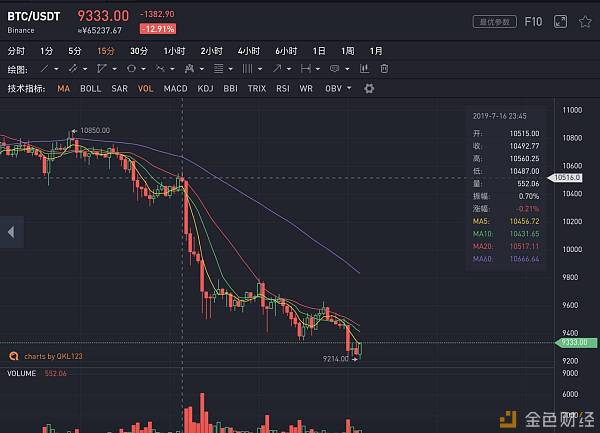Open dropdown arrow beside line tool

(56, 69)
